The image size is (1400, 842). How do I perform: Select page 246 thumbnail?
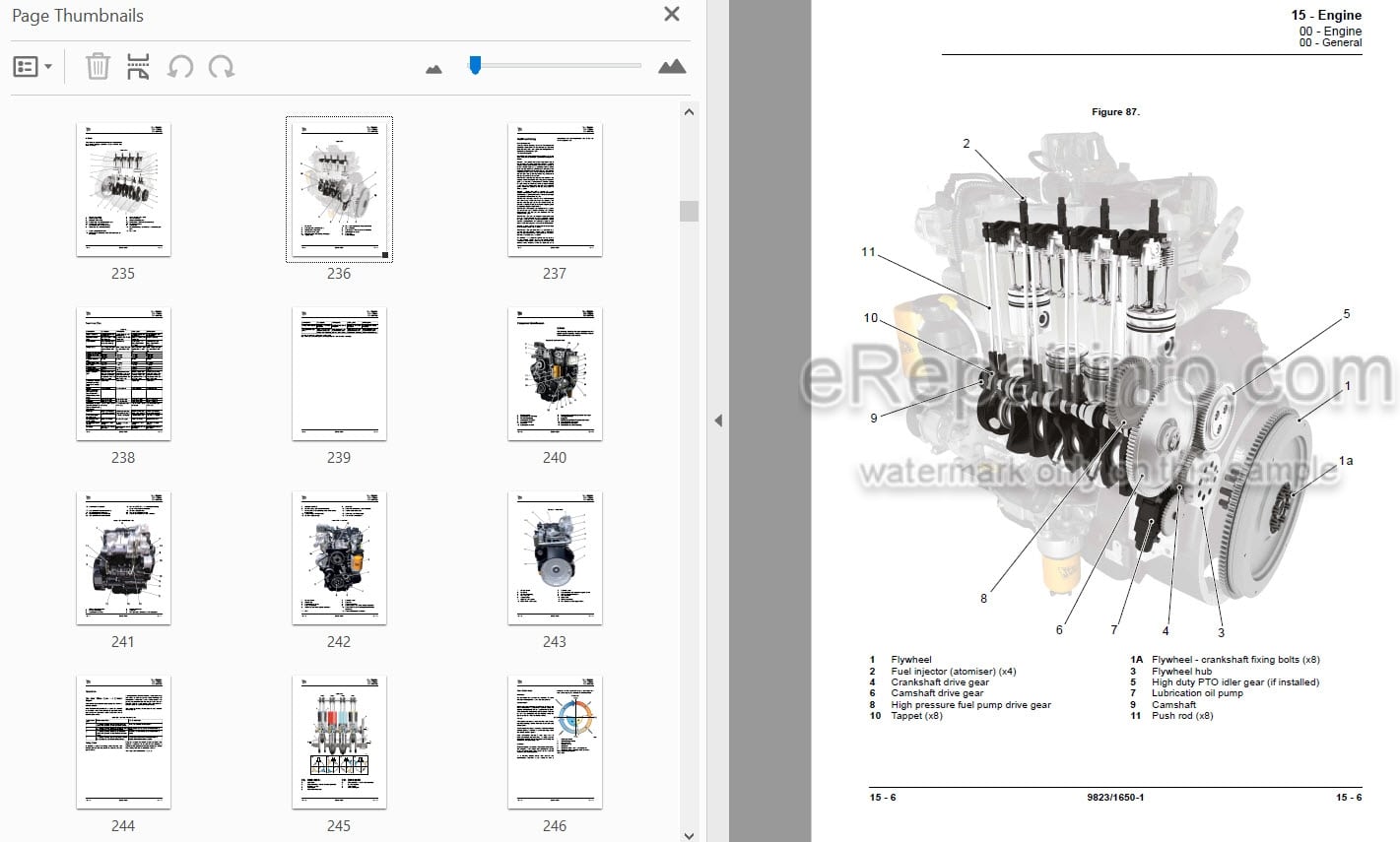tap(555, 742)
